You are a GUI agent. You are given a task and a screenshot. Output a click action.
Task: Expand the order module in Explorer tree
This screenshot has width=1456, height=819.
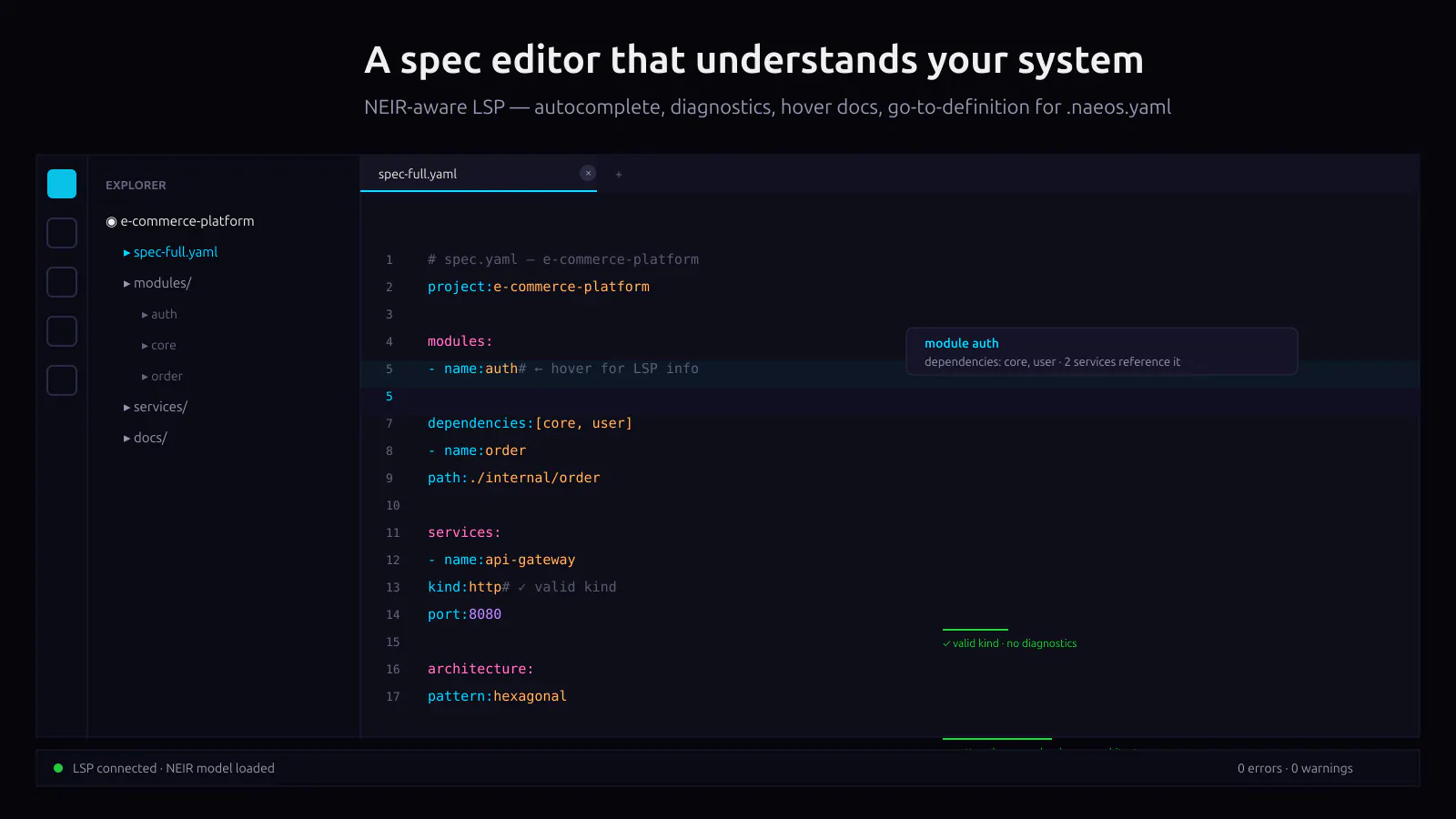click(x=162, y=376)
